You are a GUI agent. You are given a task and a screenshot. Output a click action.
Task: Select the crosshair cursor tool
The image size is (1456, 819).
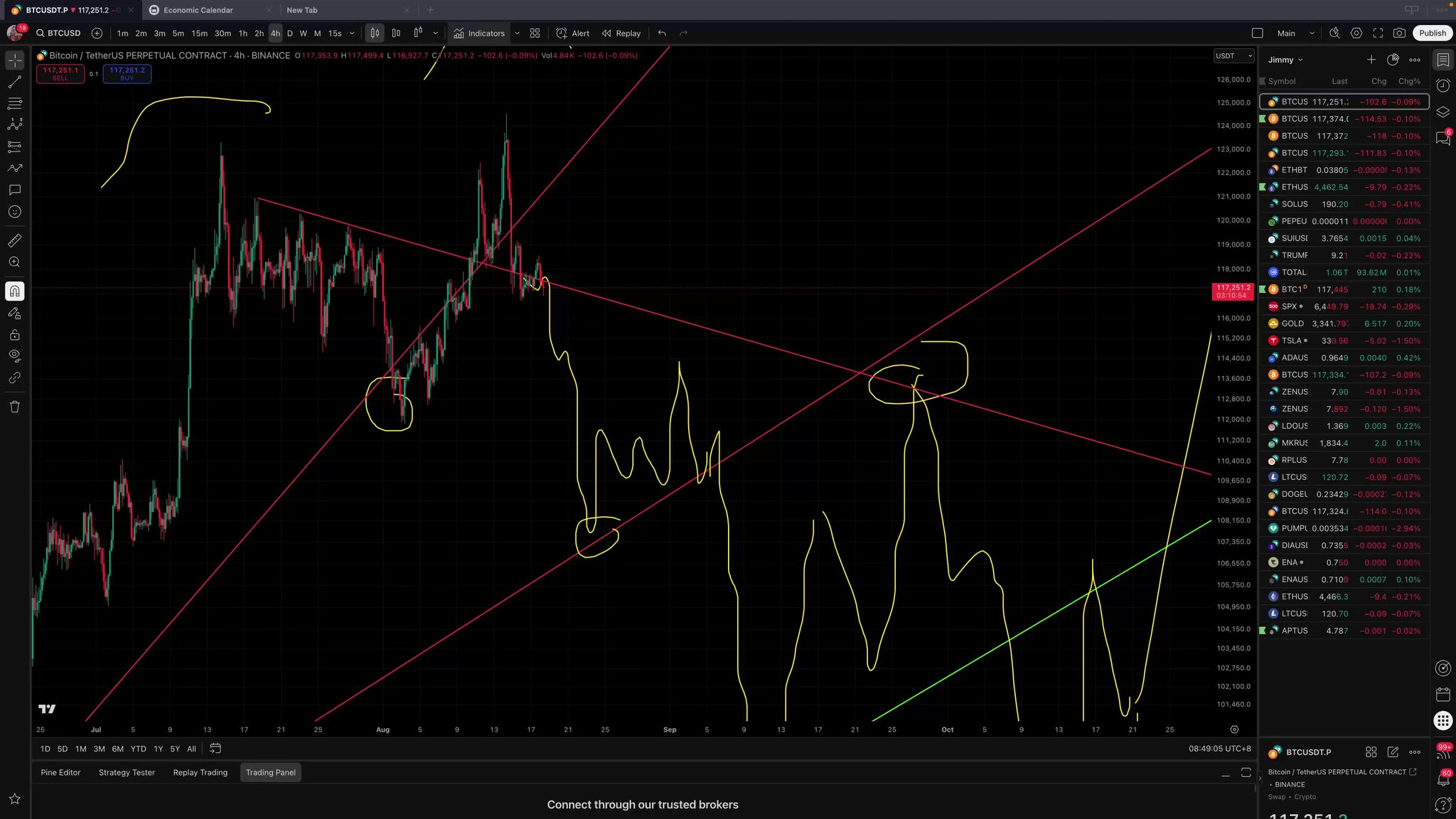coord(15,60)
